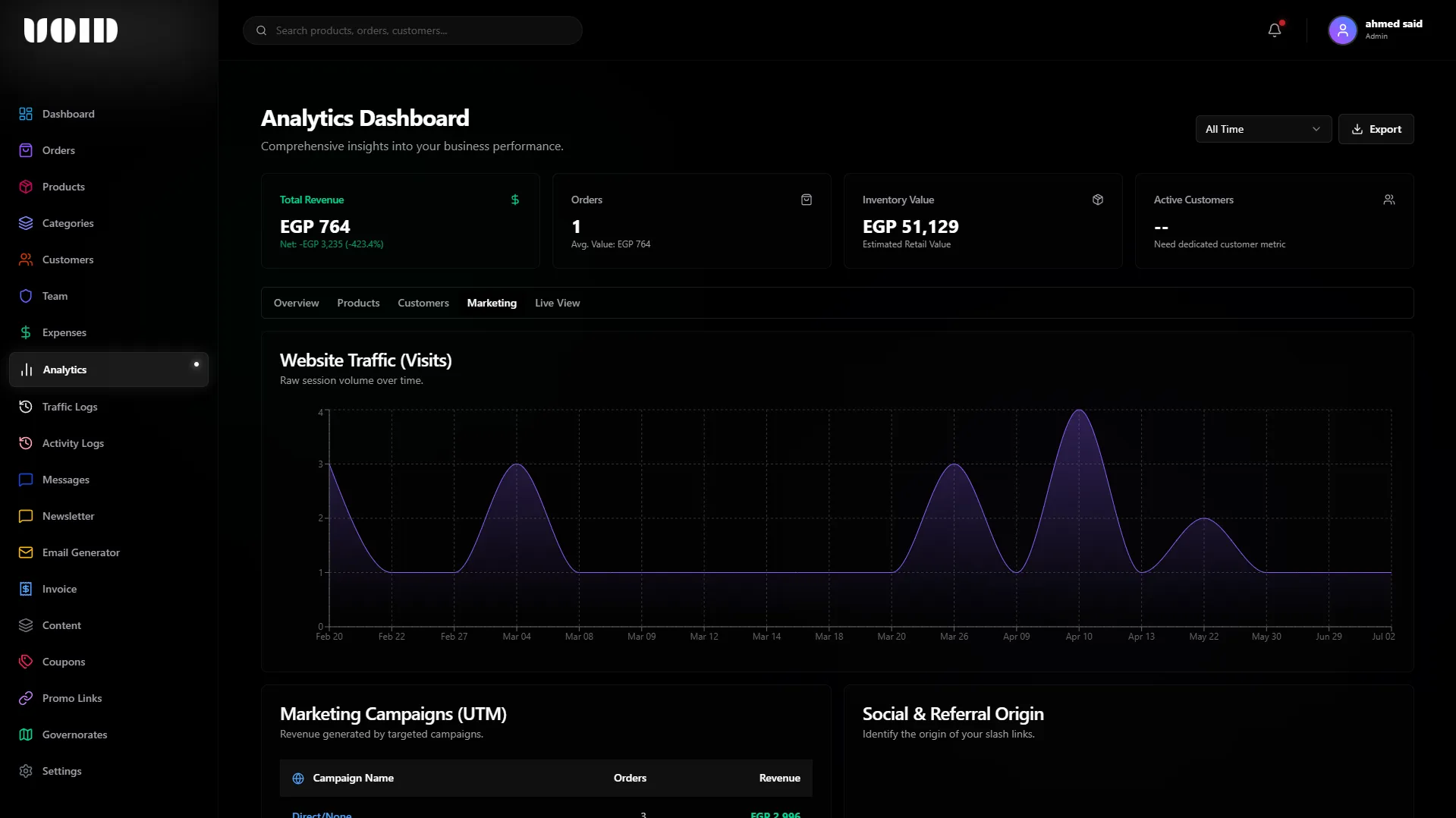Image resolution: width=1456 pixels, height=818 pixels.
Task: Select the Customers analytics tab
Action: point(423,303)
